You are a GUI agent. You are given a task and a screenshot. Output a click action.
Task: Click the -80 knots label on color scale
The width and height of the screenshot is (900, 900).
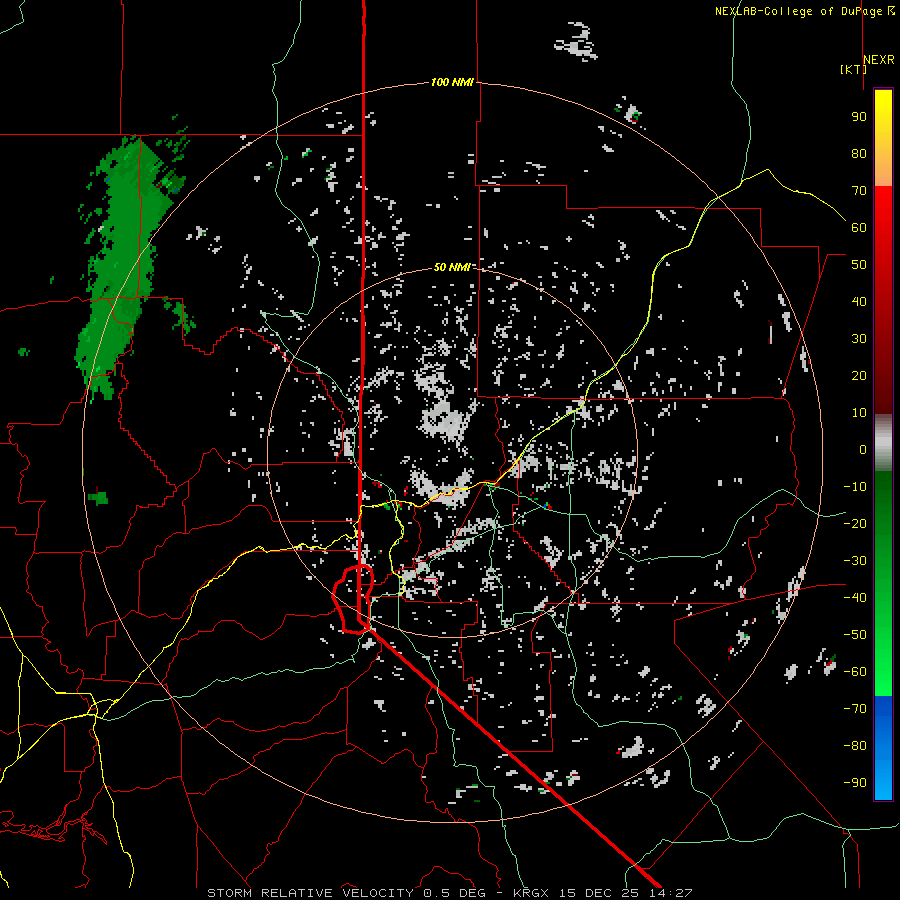click(855, 746)
